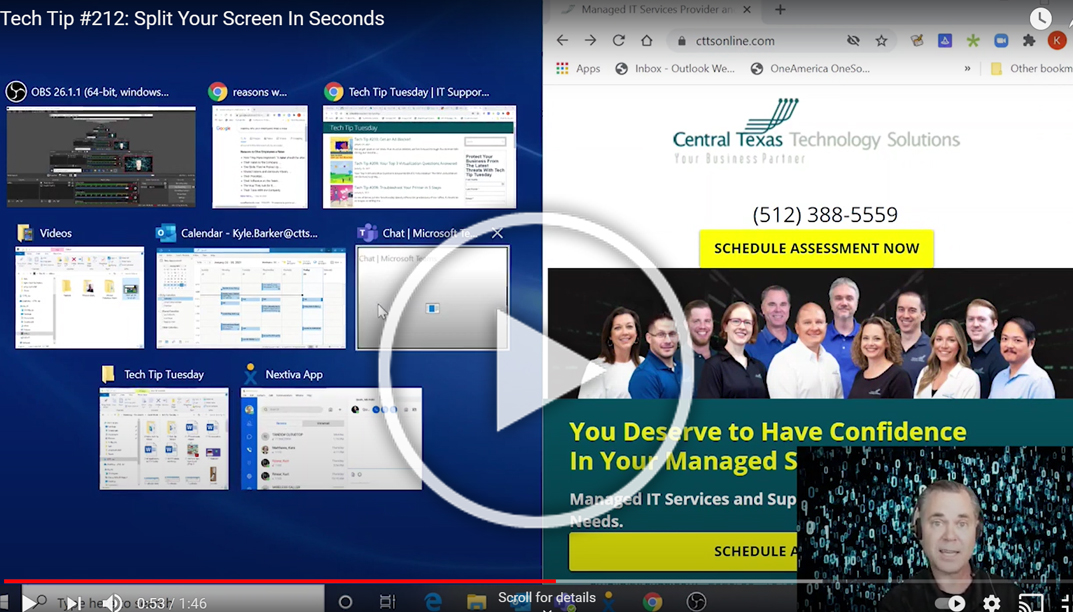Select the Outlook Calendar window thumbnail

(250, 298)
